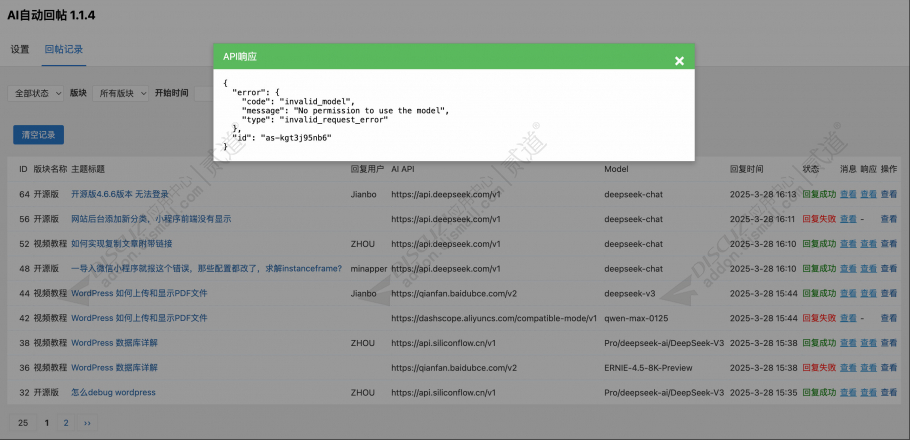Viewport: 910px width, 440px height.
Task: Click model name deepseek-v3
Action: click(x=630, y=293)
